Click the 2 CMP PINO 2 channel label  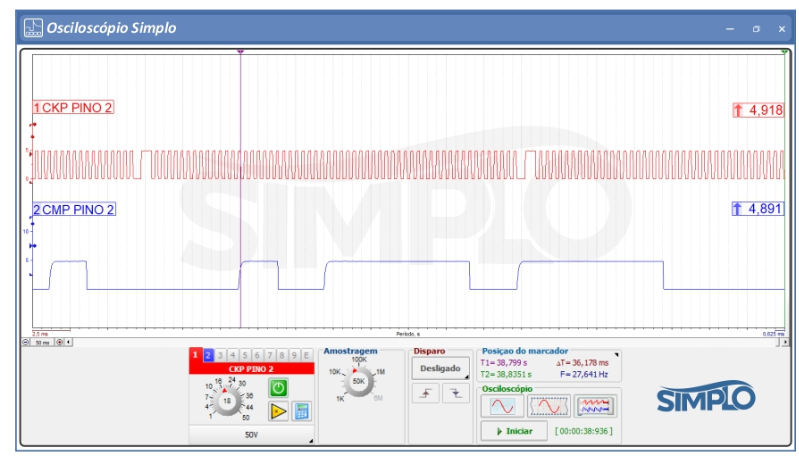[74, 209]
